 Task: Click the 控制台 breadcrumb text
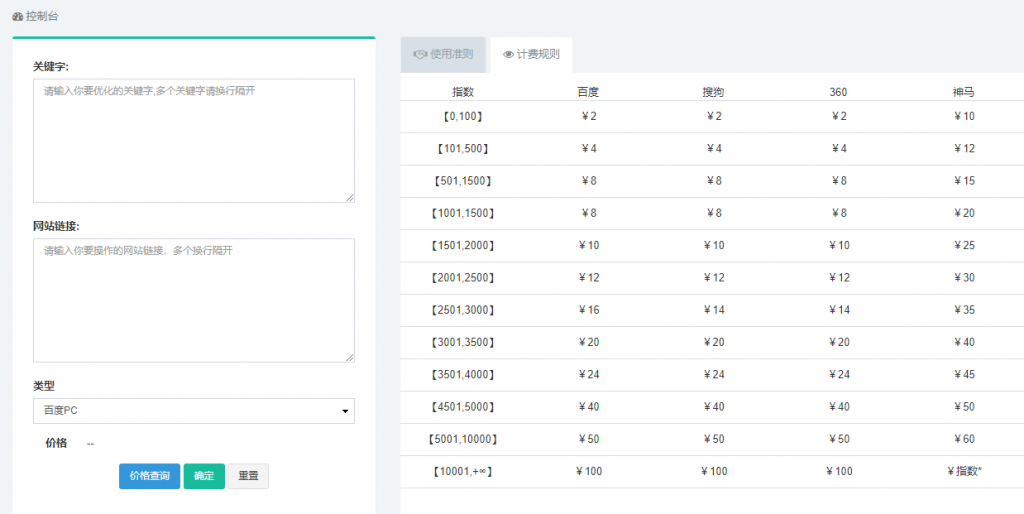click(x=42, y=17)
